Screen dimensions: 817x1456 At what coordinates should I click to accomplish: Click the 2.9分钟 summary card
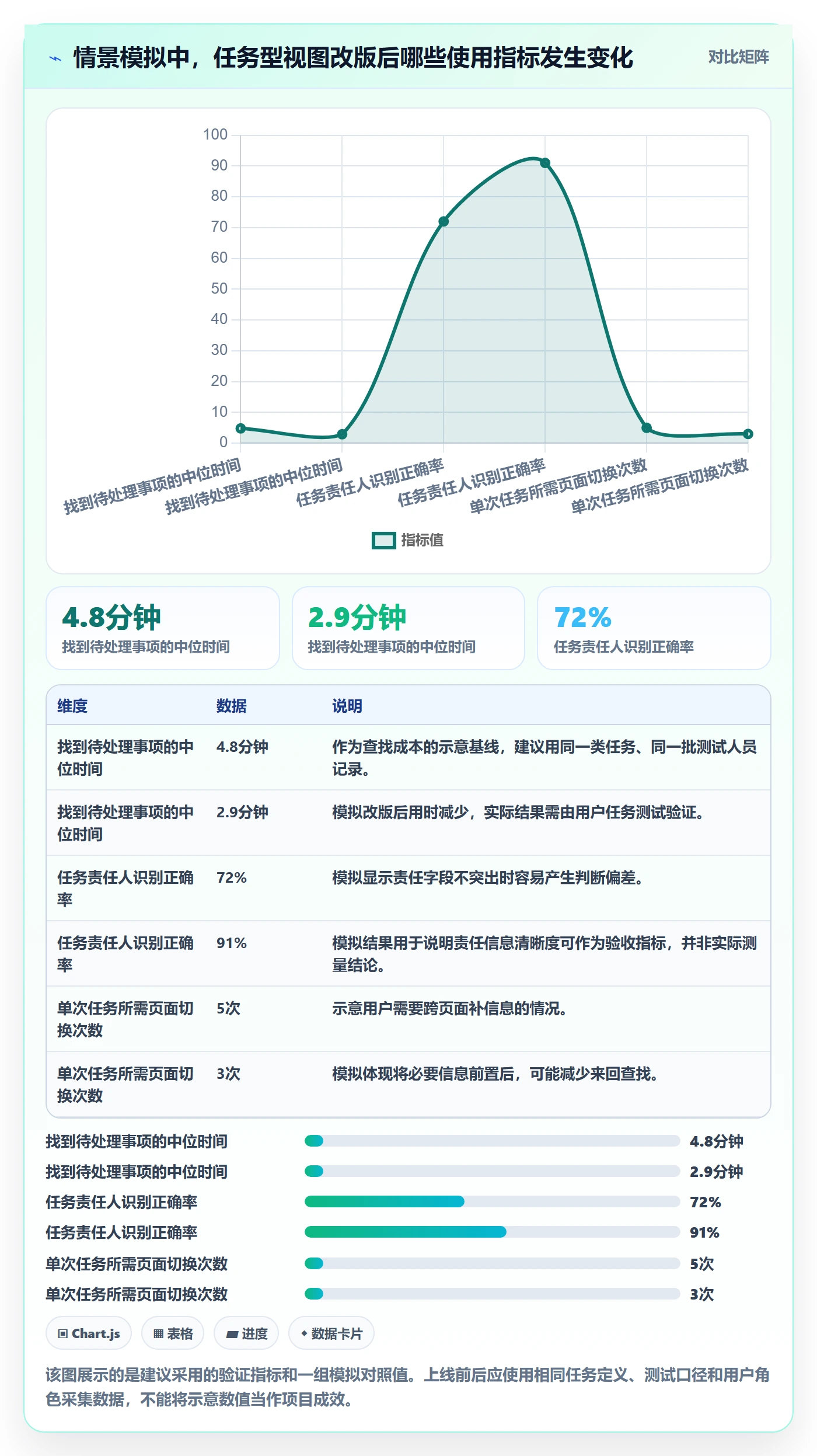[x=408, y=628]
